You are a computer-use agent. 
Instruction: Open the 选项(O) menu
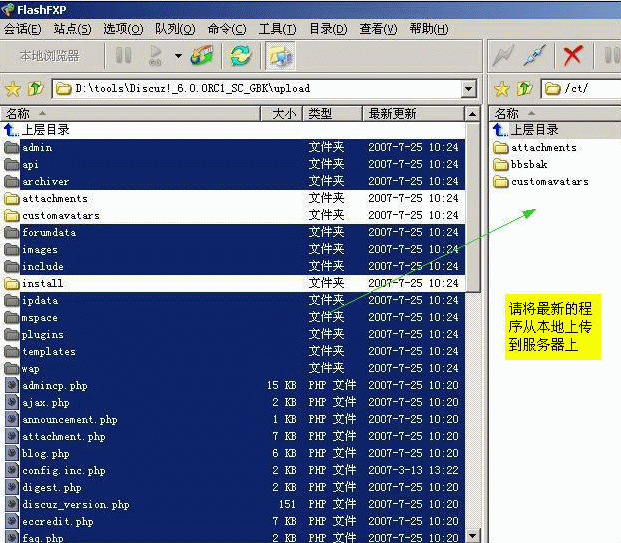pos(123,29)
